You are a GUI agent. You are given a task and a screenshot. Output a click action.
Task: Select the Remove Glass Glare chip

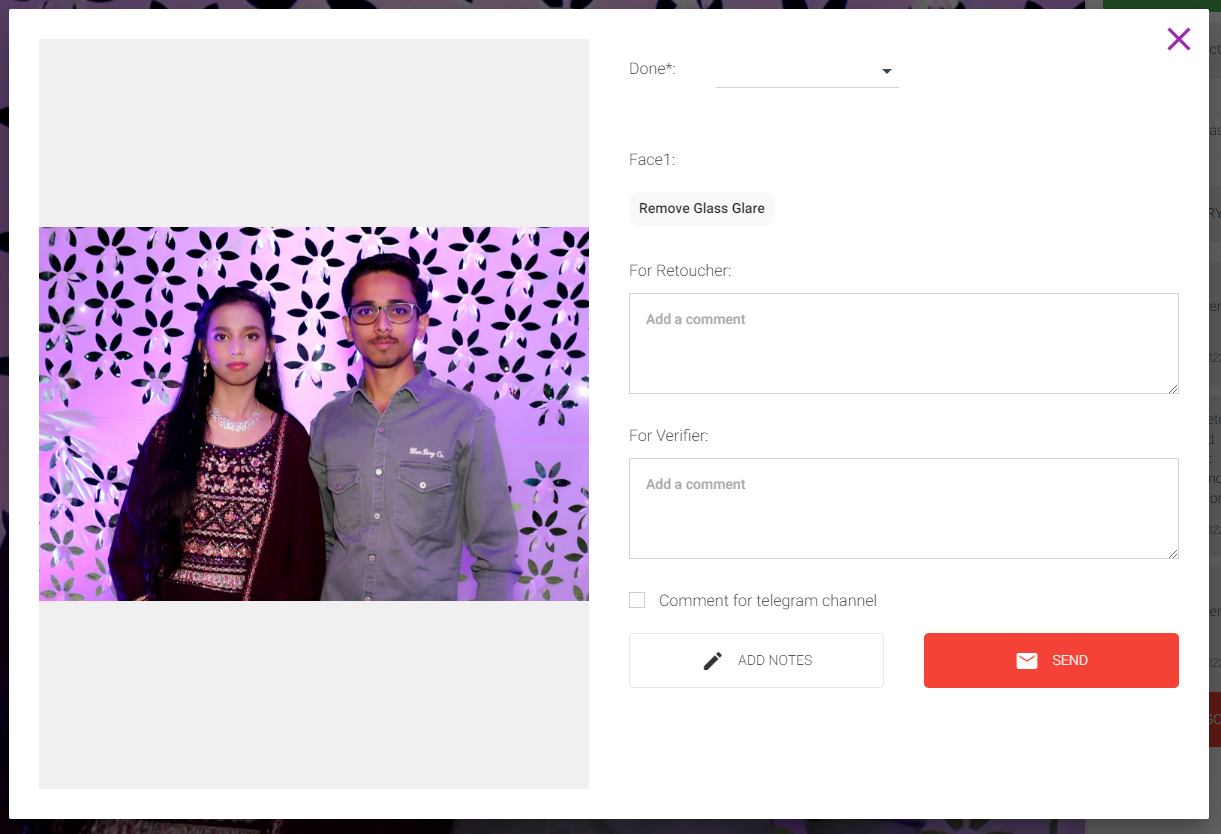701,209
